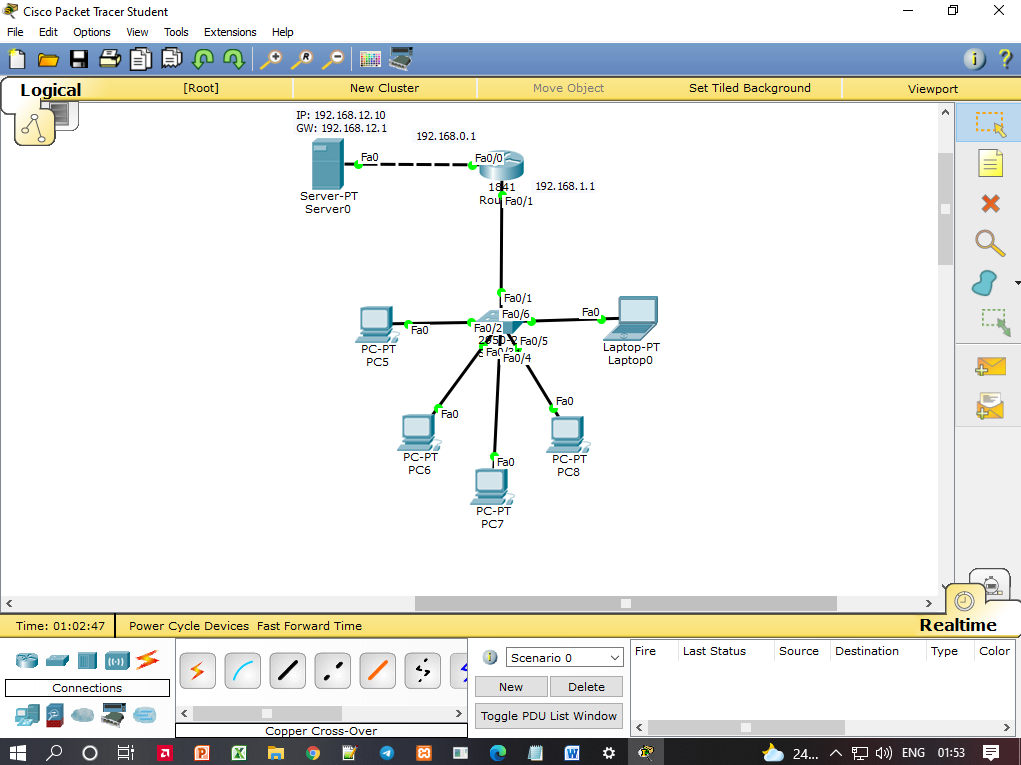Screen dimensions: 1021x765
Task: Open the drawing palette icon
Action: 370,59
